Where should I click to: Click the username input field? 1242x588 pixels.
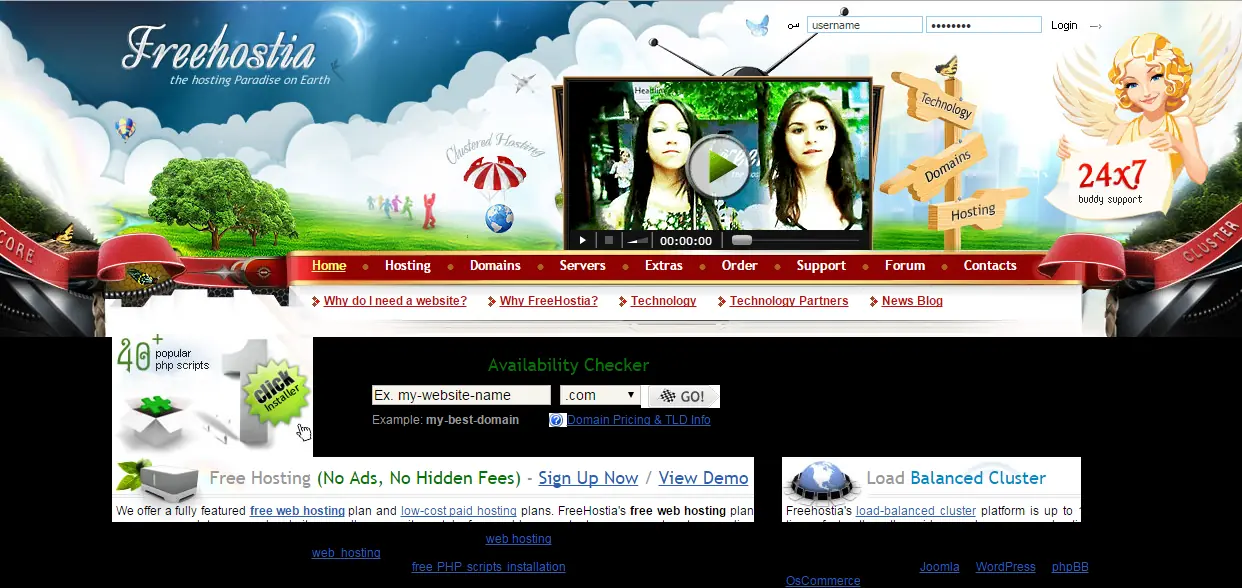pyautogui.click(x=865, y=25)
